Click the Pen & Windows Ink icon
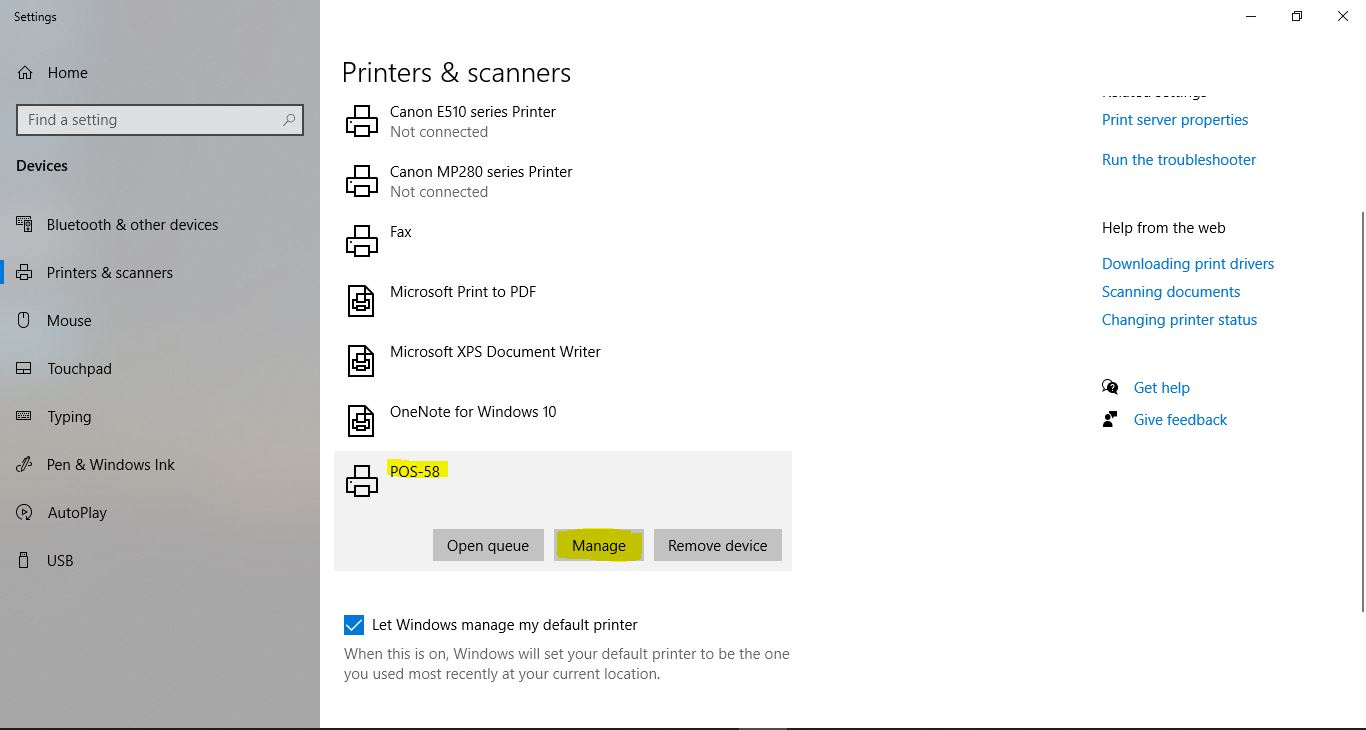Viewport: 1366px width, 730px height. tap(25, 464)
